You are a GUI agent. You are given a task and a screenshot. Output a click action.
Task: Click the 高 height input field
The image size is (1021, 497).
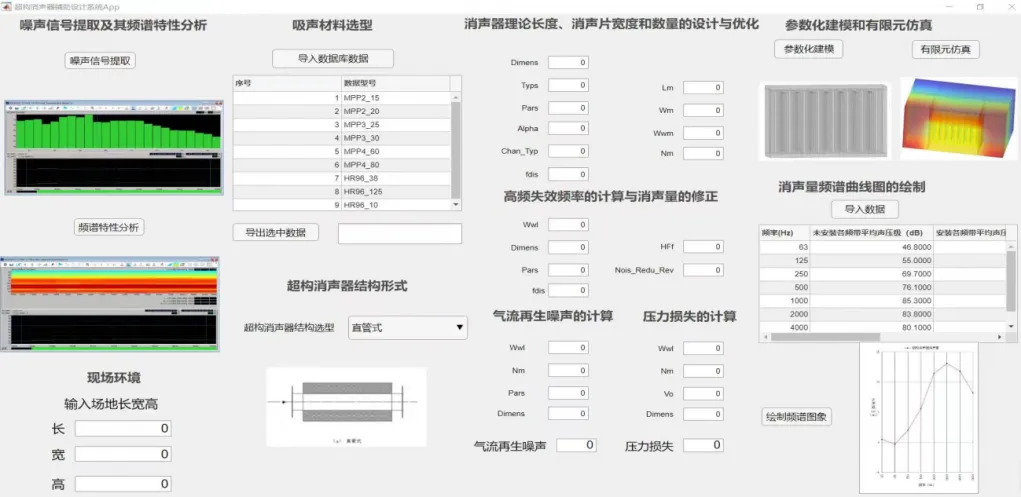(123, 484)
